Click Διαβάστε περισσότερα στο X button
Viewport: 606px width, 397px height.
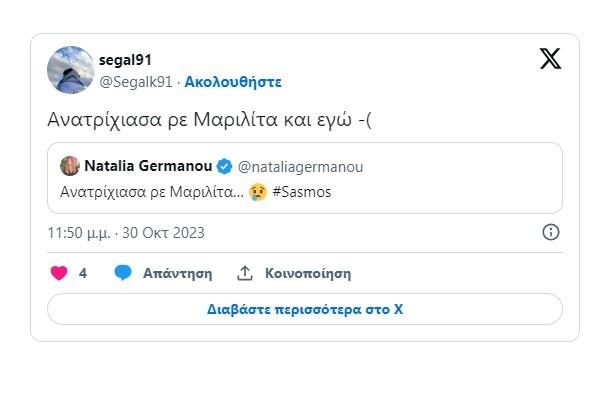[305, 309]
